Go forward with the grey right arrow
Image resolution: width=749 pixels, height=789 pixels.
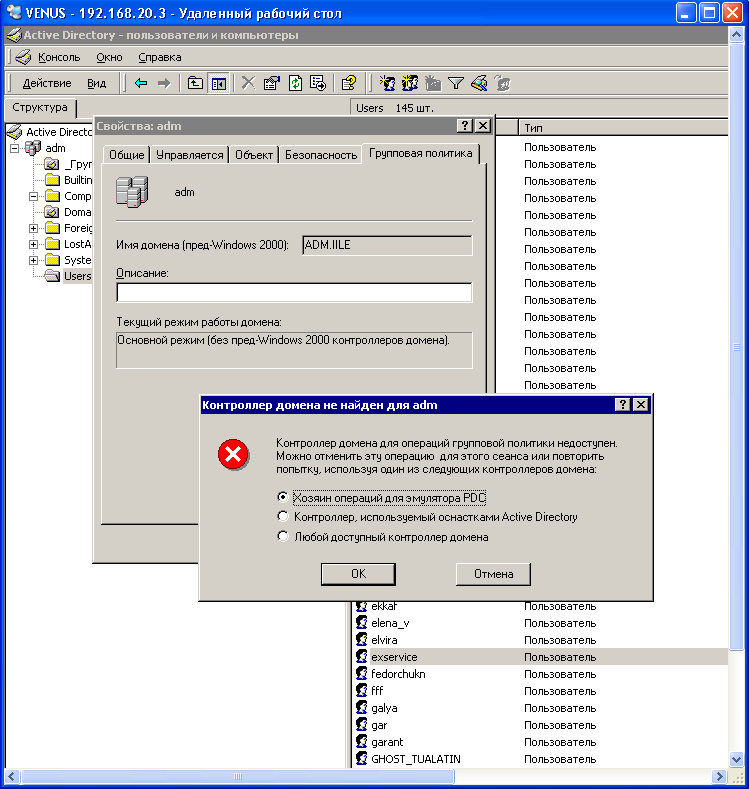click(164, 83)
